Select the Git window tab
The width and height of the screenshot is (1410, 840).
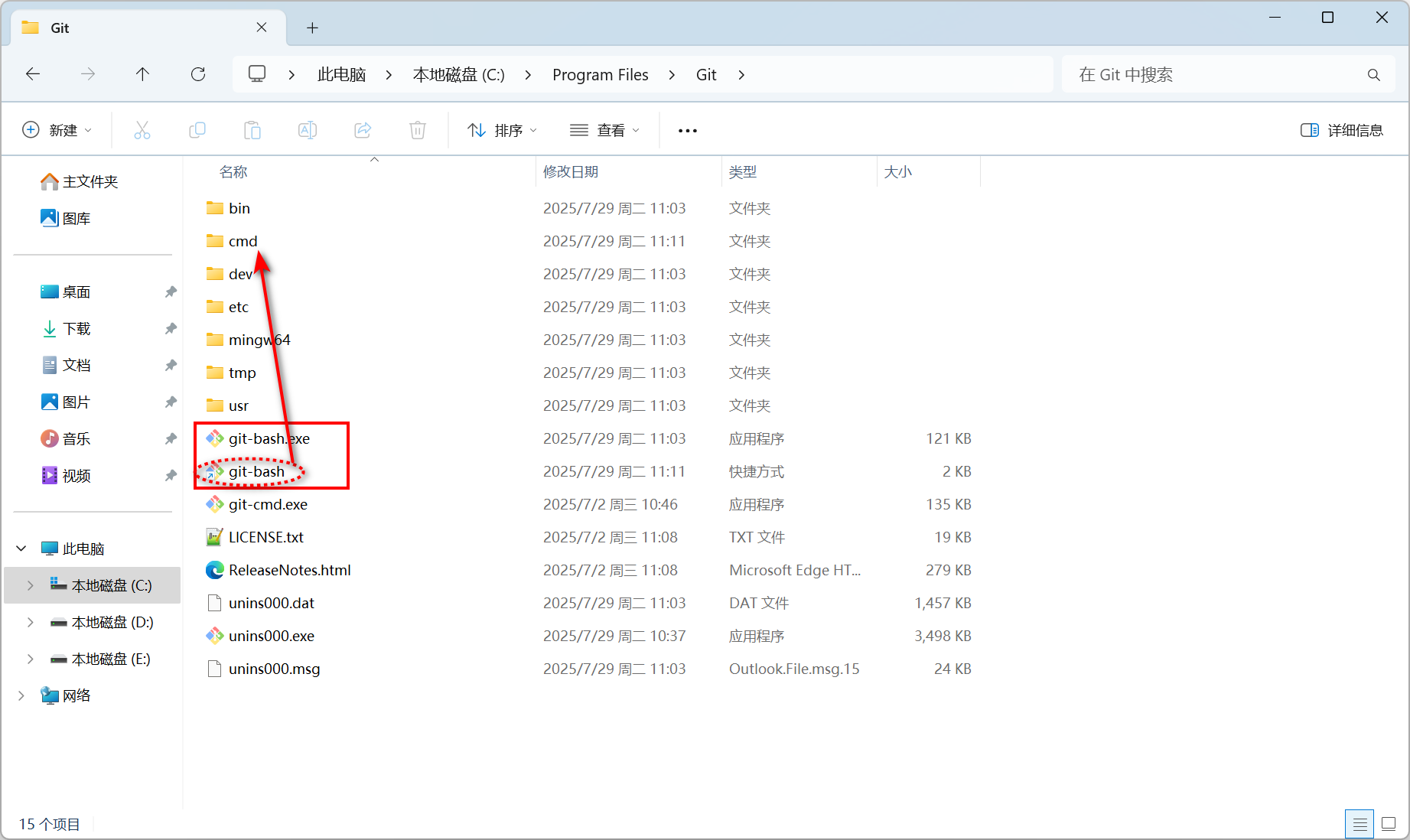tap(149, 28)
